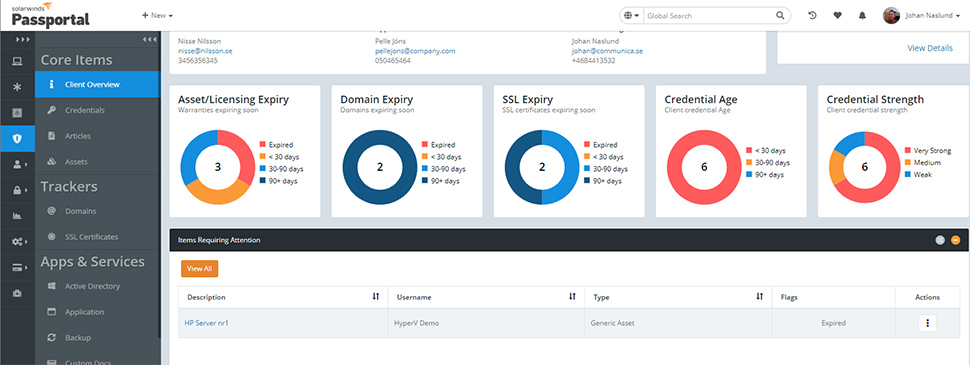Viewport: 970px width, 365px height.
Task: Expand the gears settings icon in the rail
Action: pos(19,242)
